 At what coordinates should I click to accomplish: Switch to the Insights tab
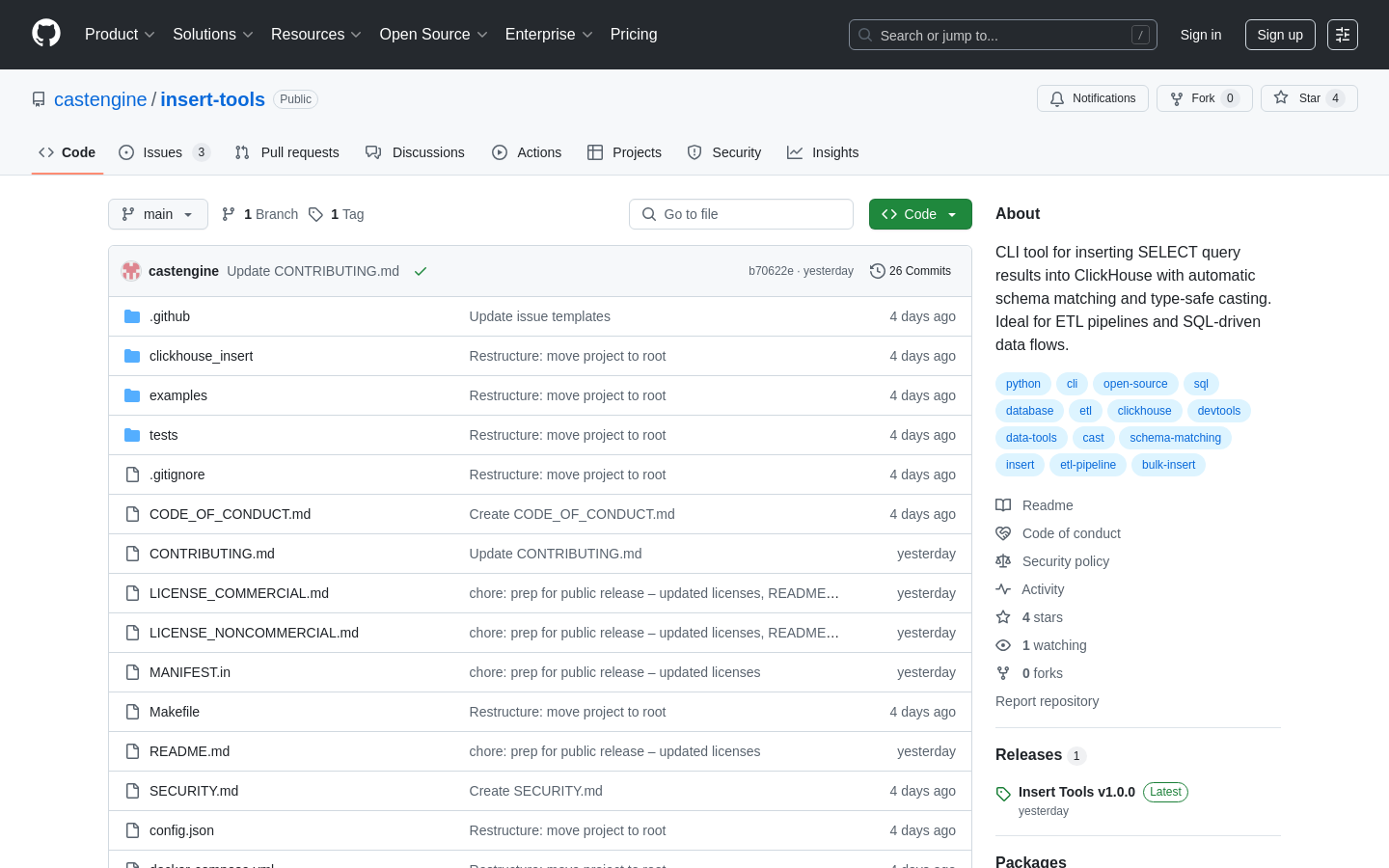(823, 152)
